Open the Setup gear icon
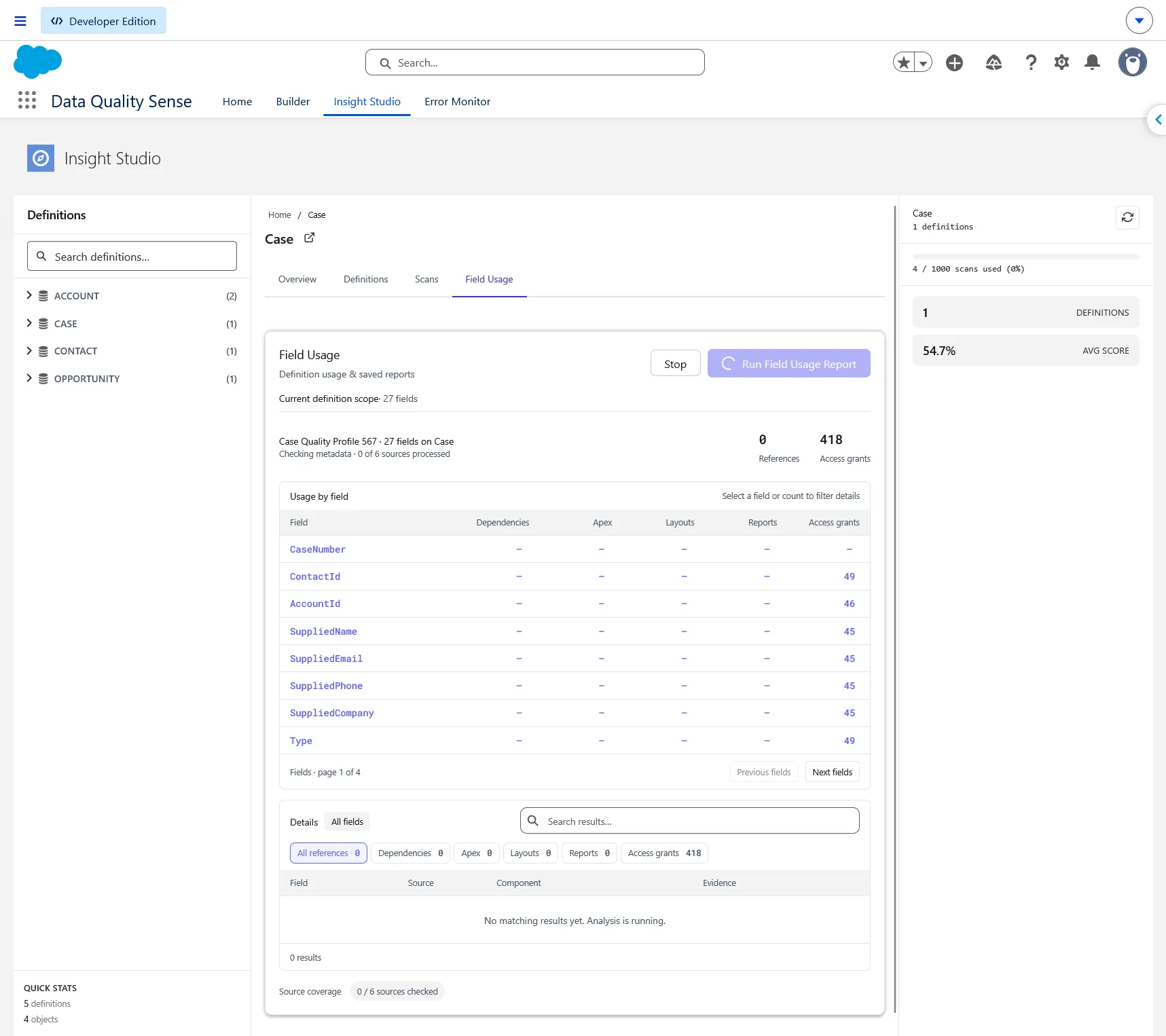This screenshot has width=1166, height=1036. 1061,62
